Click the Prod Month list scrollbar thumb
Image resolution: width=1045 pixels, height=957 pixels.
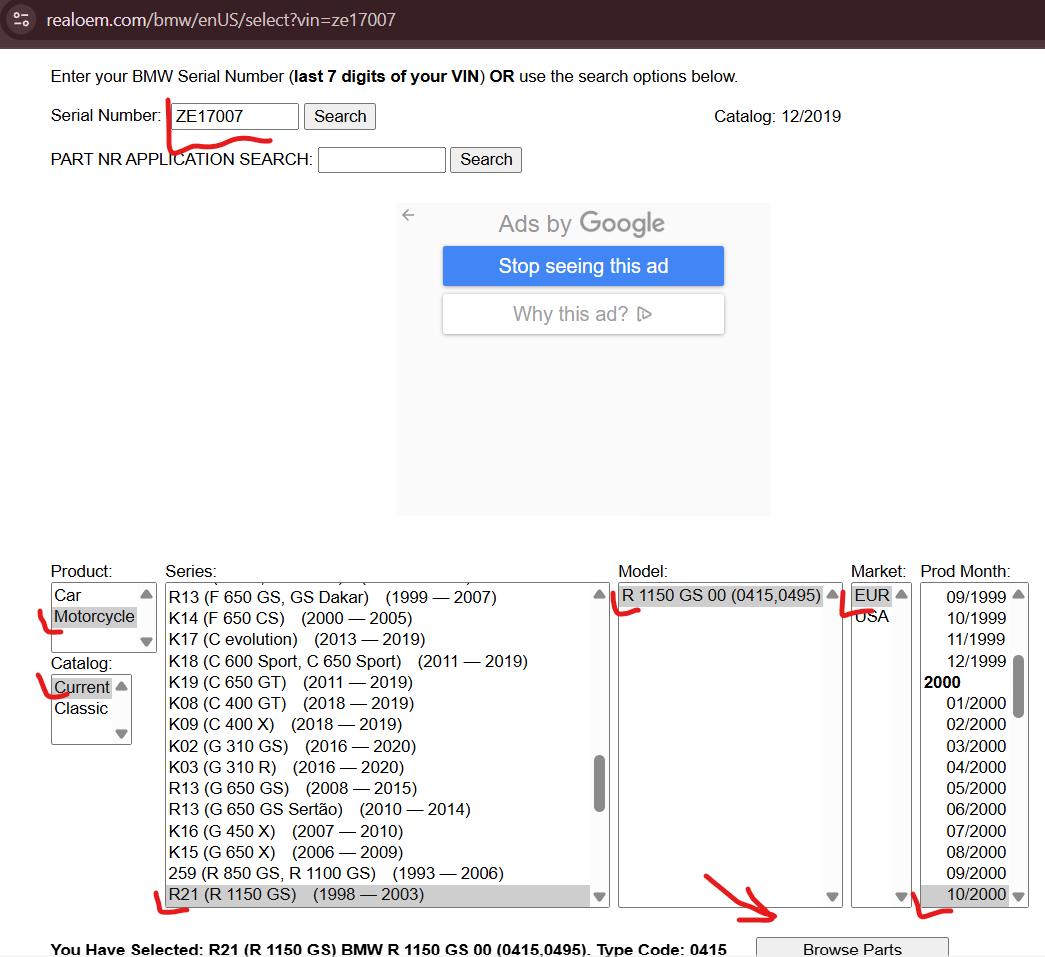(1018, 686)
